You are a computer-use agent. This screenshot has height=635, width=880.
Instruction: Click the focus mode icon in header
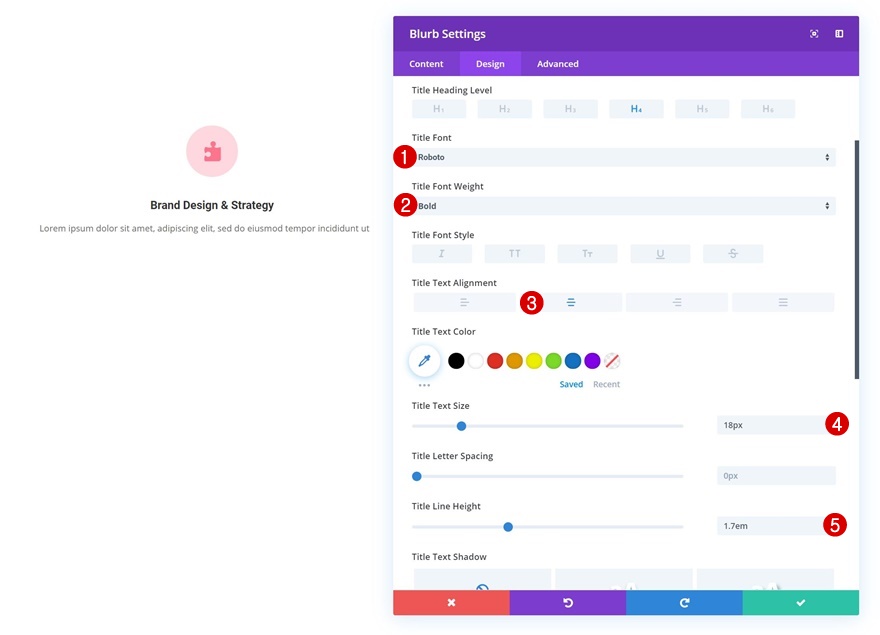click(814, 34)
